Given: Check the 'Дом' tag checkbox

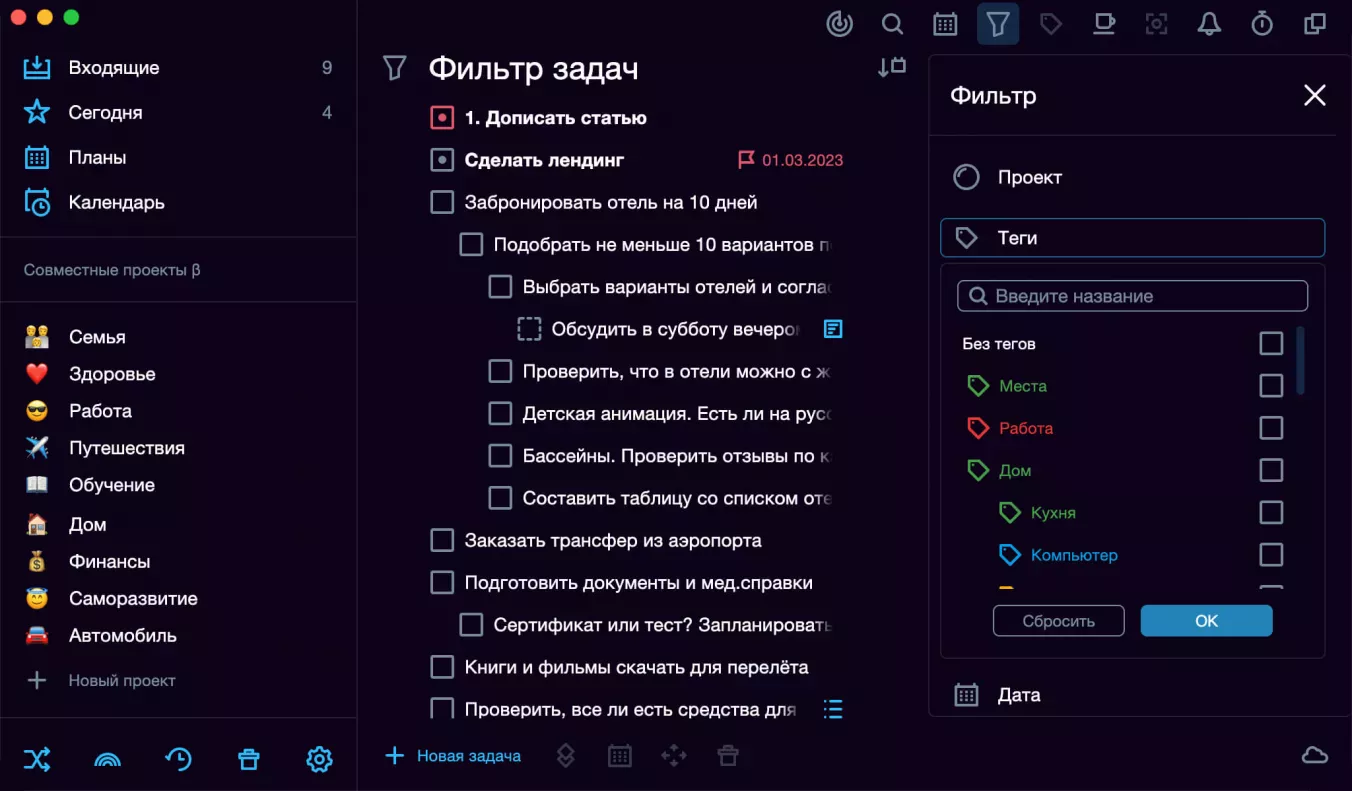Looking at the screenshot, I should tap(1271, 470).
